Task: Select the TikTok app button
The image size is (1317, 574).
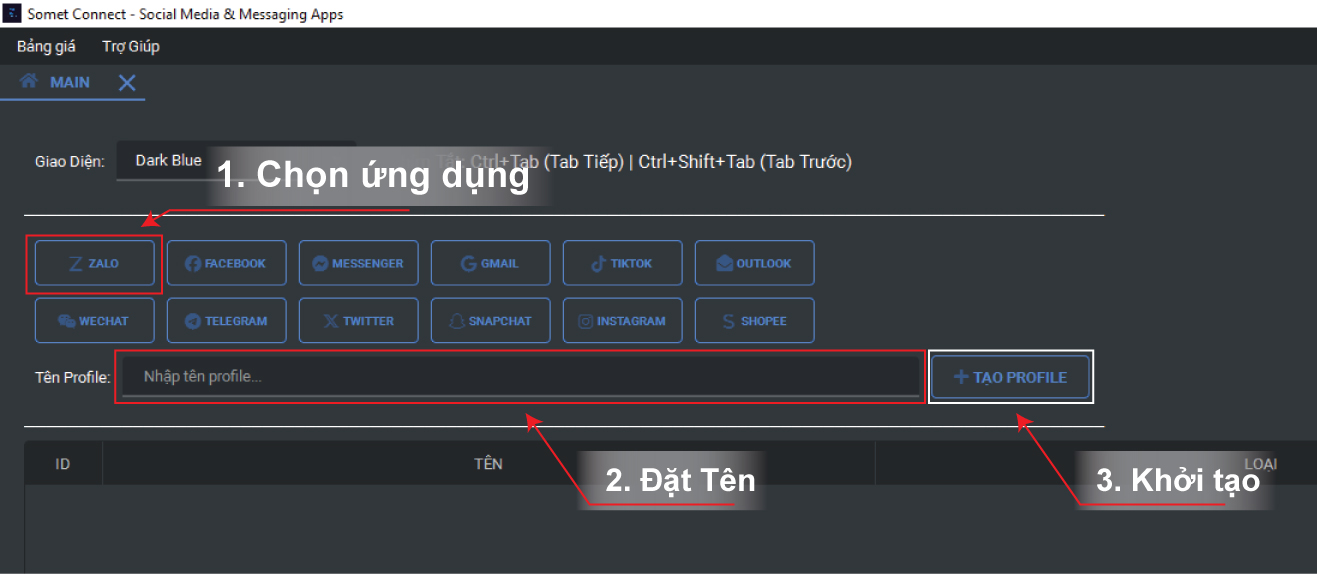Action: click(x=623, y=263)
